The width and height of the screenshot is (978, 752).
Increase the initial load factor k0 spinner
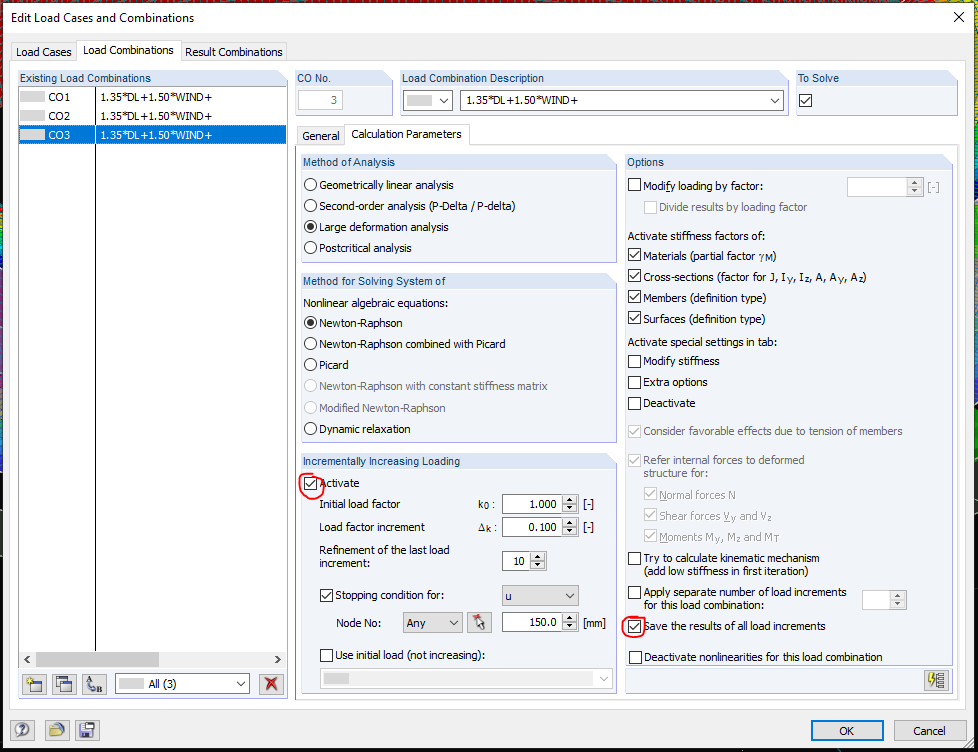coord(569,500)
